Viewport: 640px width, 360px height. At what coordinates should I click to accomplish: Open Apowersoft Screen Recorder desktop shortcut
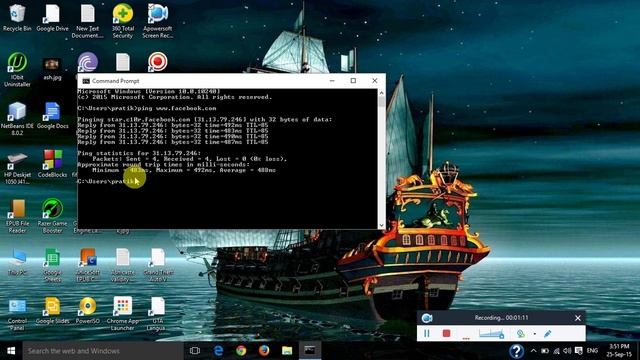[x=158, y=21]
